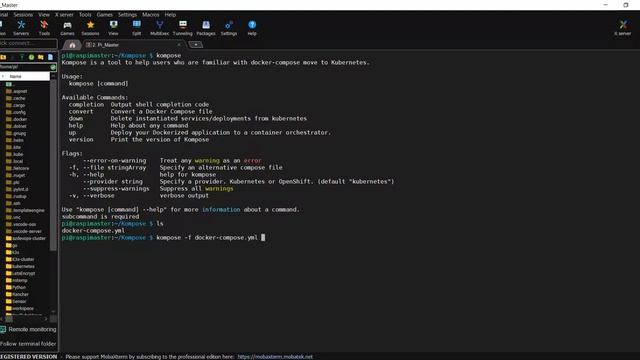
Task: Open the Macros menu
Action: [x=151, y=15]
